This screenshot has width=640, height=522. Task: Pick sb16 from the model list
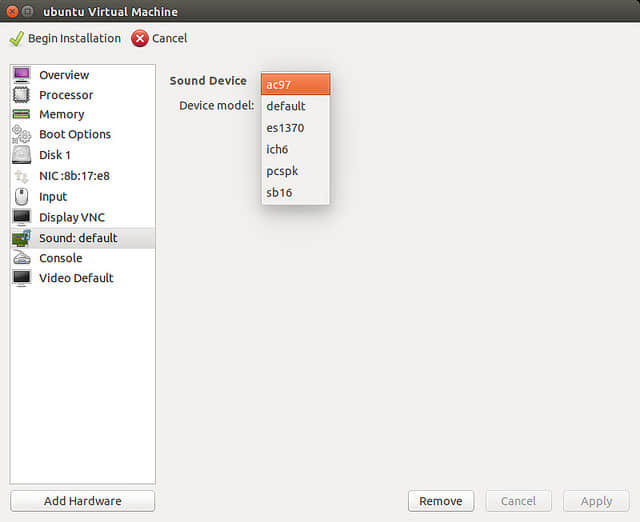pyautogui.click(x=295, y=192)
